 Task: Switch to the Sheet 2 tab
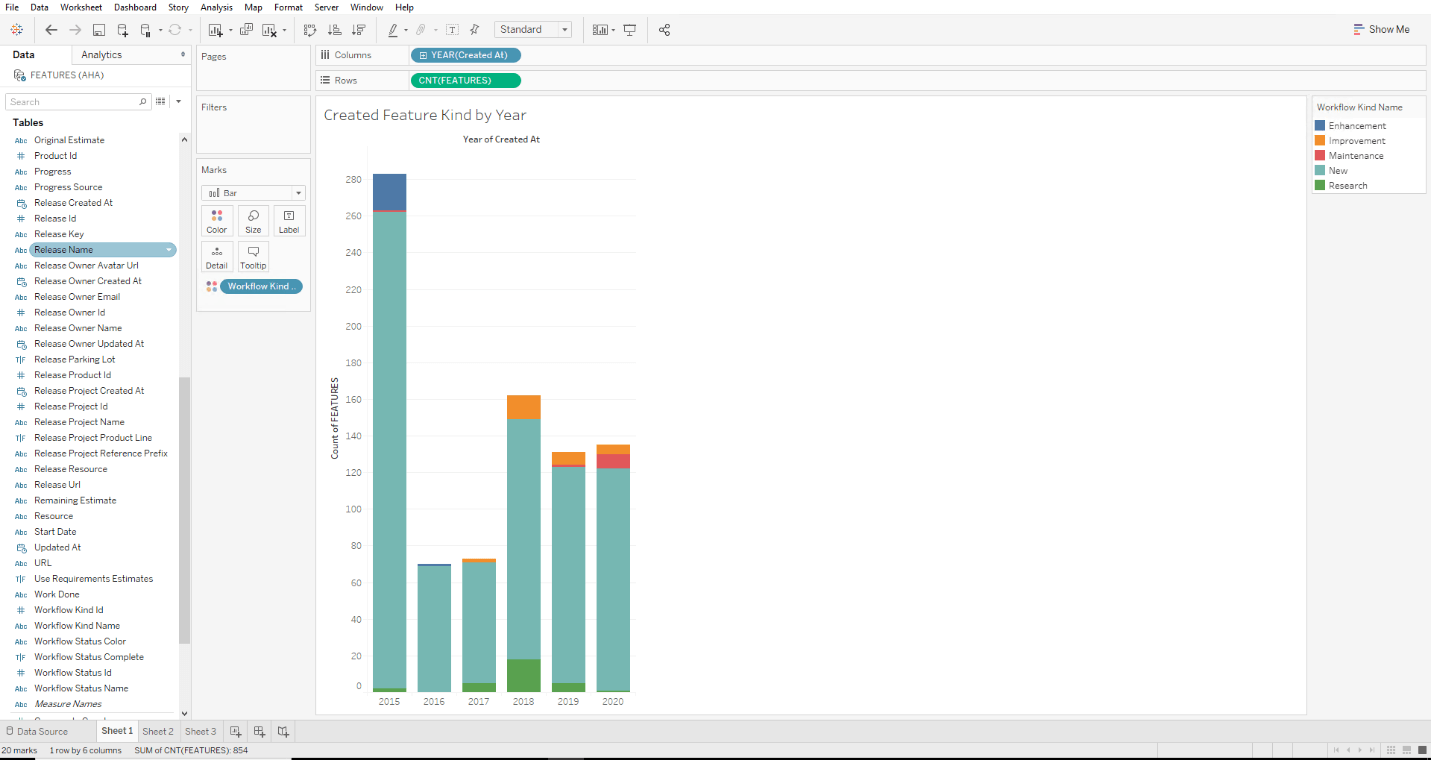pyautogui.click(x=158, y=731)
